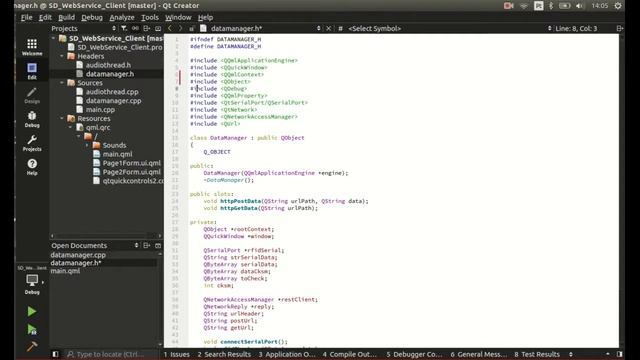This screenshot has height=360, width=640.
Task: Show the Debugger Console pane
Action: pyautogui.click(x=414, y=354)
